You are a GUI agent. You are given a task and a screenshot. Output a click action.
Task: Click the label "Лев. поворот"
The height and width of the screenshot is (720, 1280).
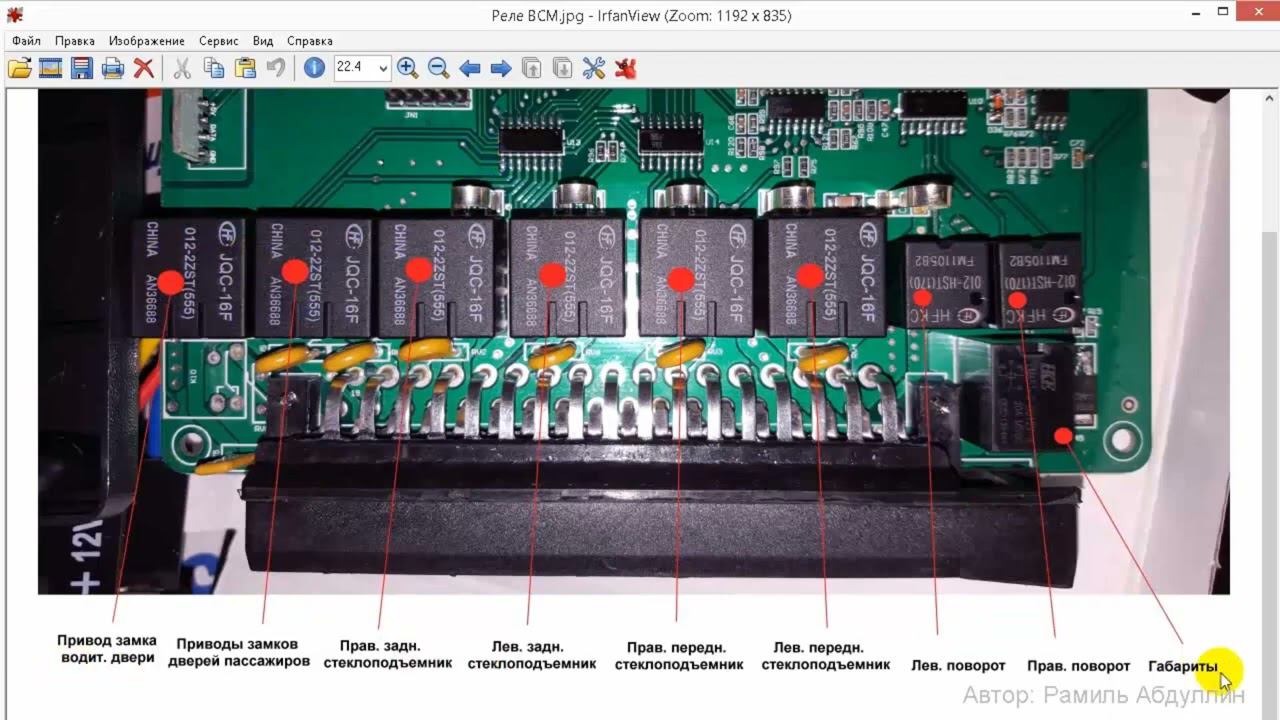(x=959, y=666)
